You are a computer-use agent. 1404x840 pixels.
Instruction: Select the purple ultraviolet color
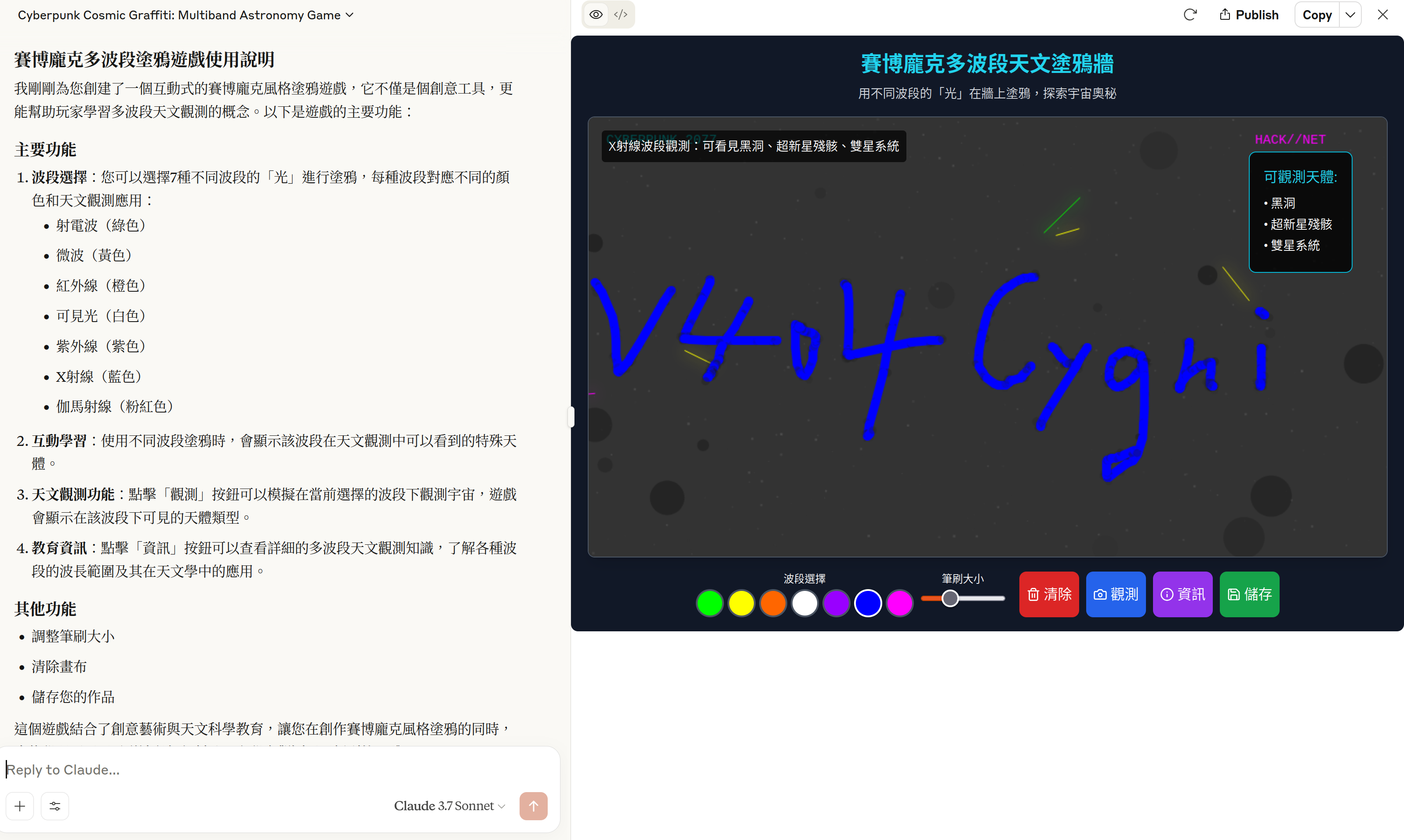(837, 602)
